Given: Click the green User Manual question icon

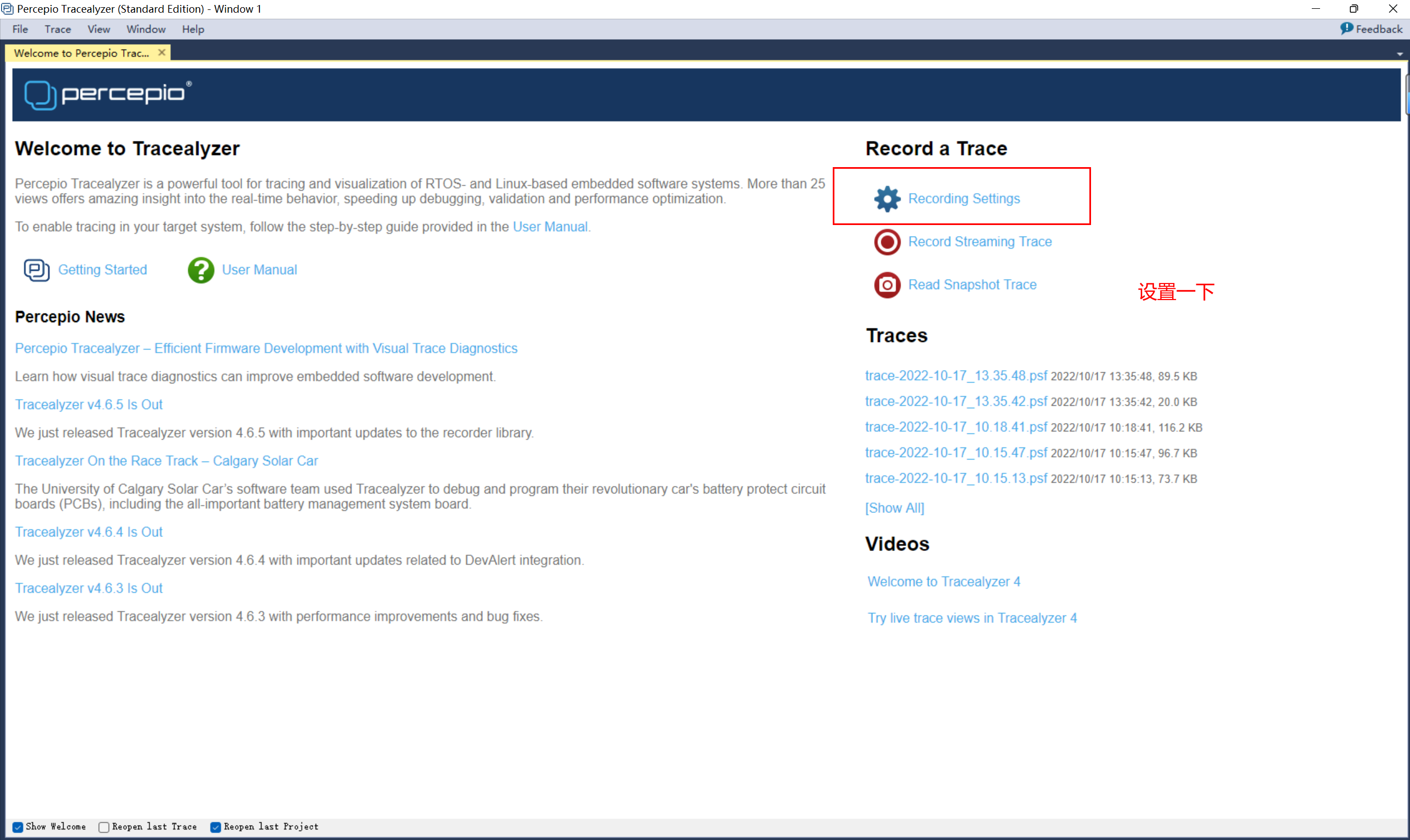Looking at the screenshot, I should (200, 270).
